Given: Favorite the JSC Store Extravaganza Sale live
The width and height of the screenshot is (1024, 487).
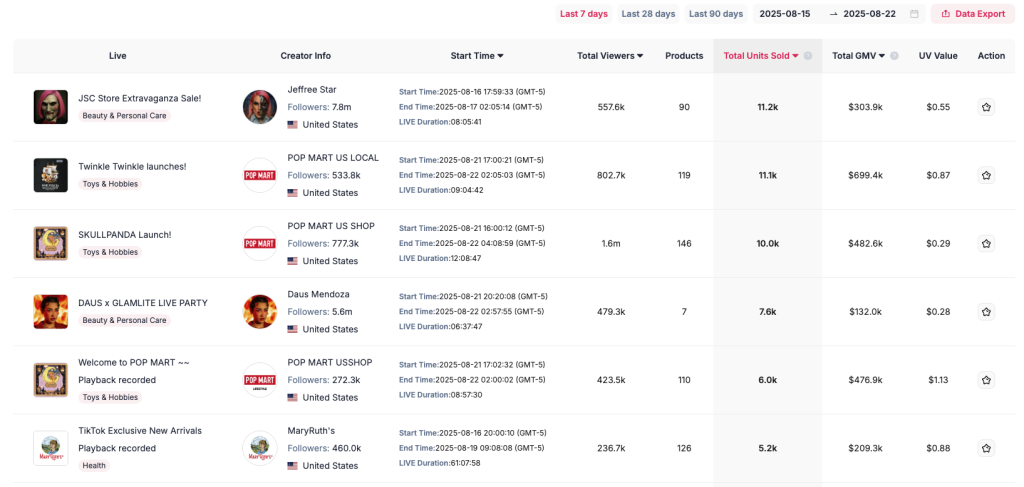Looking at the screenshot, I should [986, 107].
